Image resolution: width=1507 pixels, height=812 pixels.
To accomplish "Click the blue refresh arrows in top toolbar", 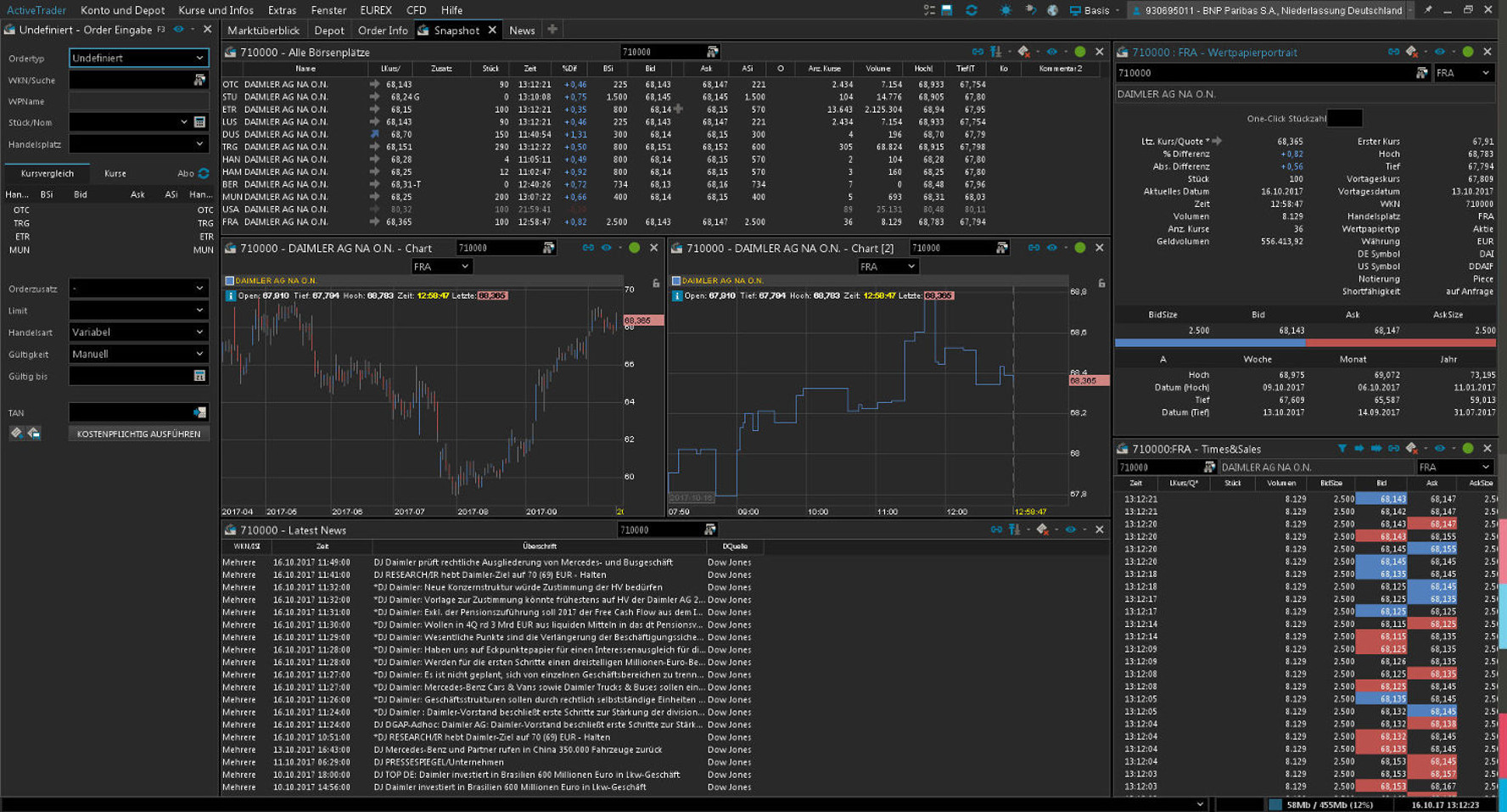I will coord(972,10).
